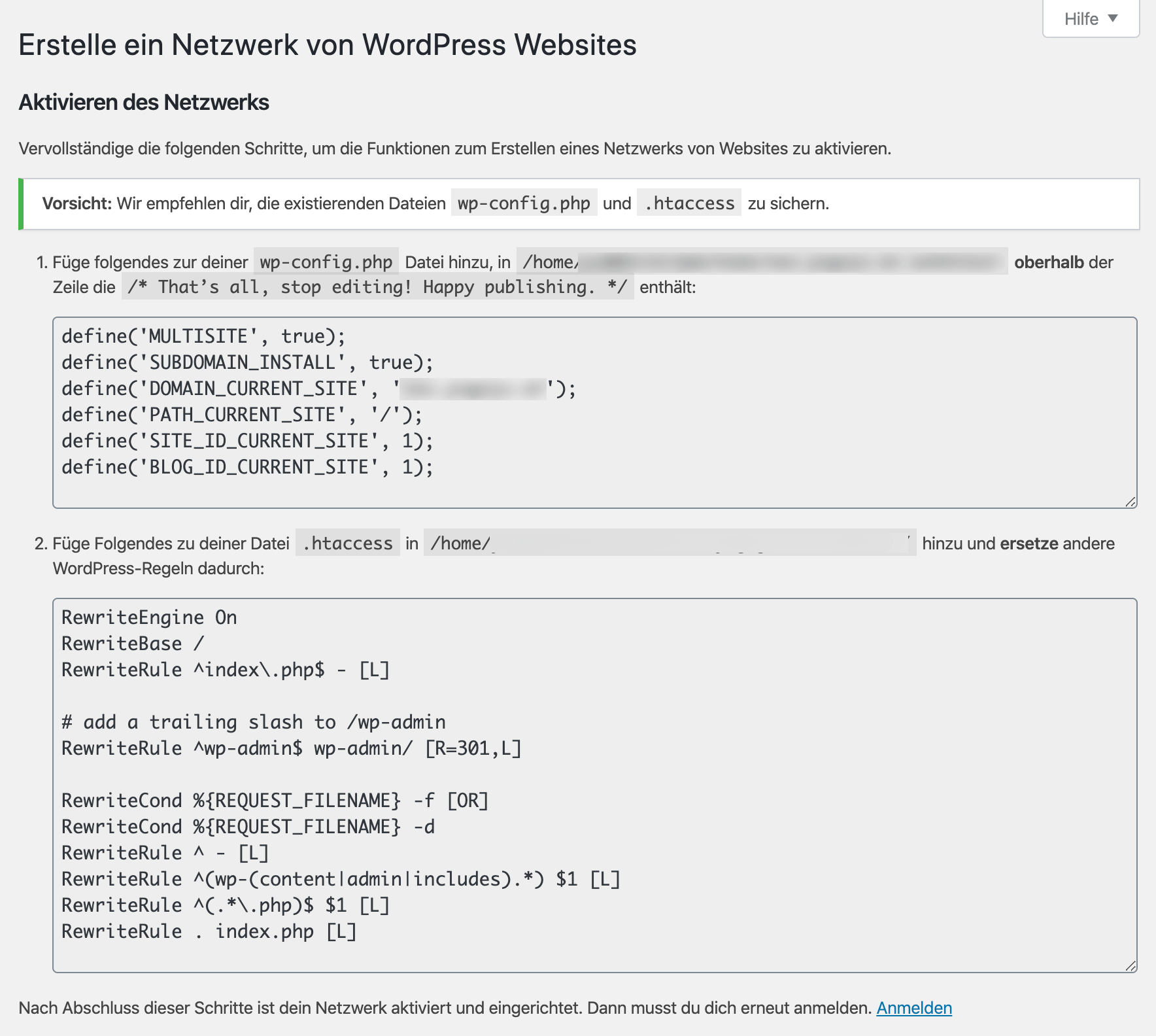Click the resize handle of the wp-config textarea
The height and width of the screenshot is (1036, 1156).
tap(1130, 502)
